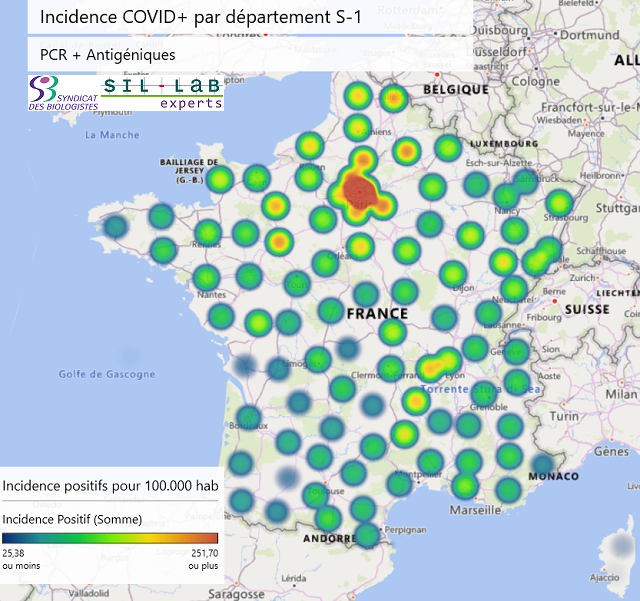Select the '251,70 ou plus' maximum value

(203, 559)
